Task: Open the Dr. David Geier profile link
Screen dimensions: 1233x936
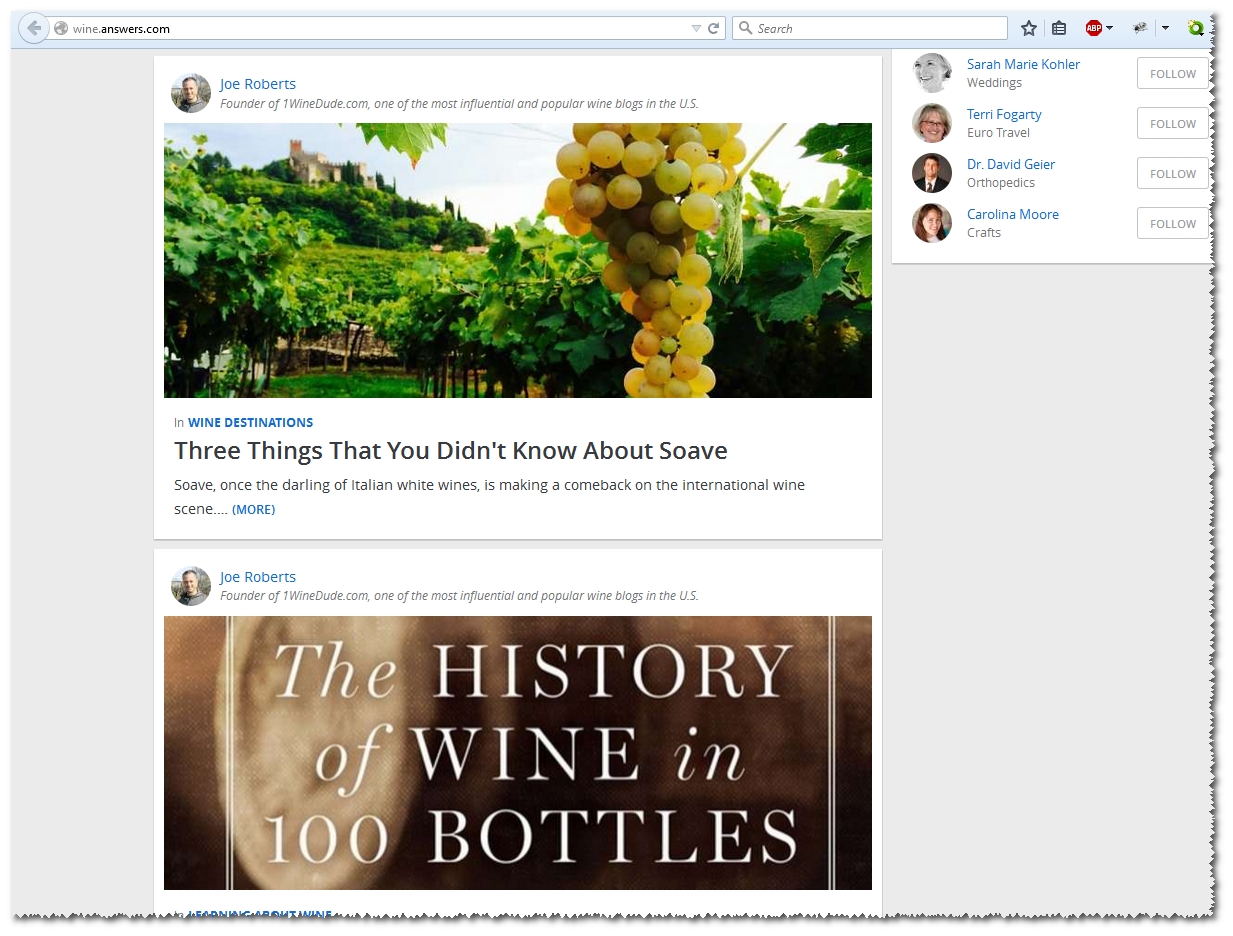Action: pyautogui.click(x=1011, y=164)
